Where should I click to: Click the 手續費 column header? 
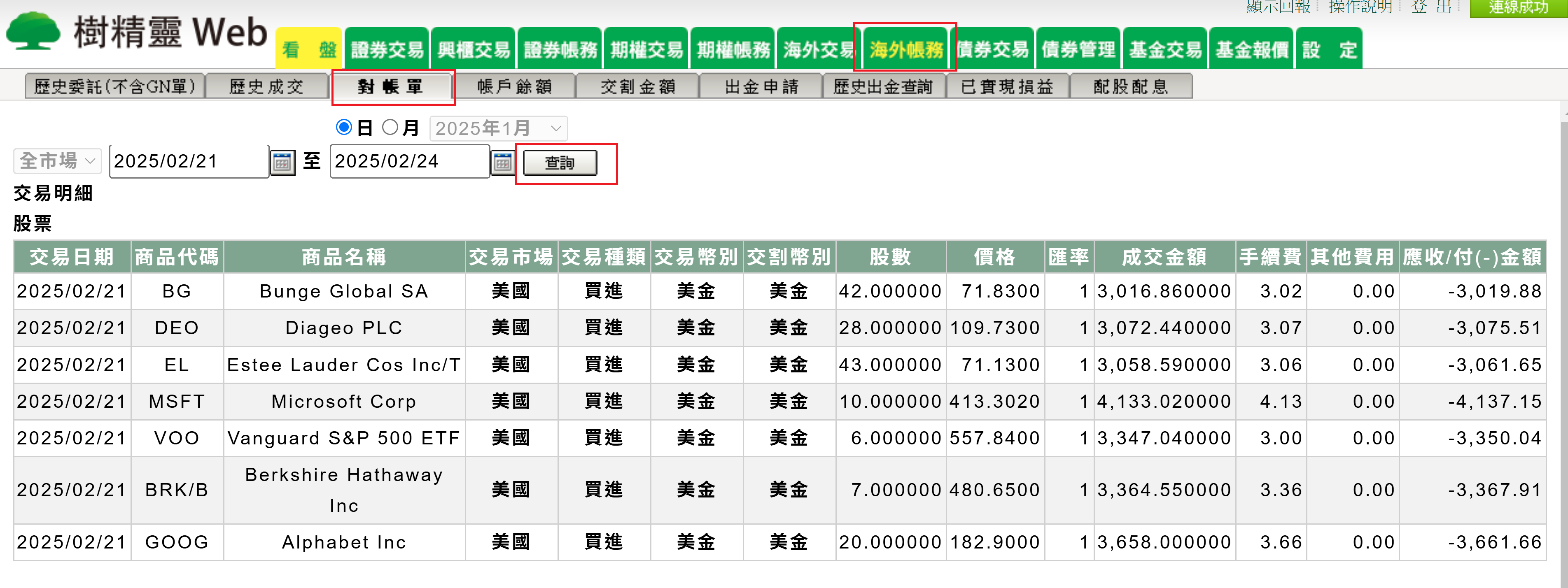(x=1271, y=257)
